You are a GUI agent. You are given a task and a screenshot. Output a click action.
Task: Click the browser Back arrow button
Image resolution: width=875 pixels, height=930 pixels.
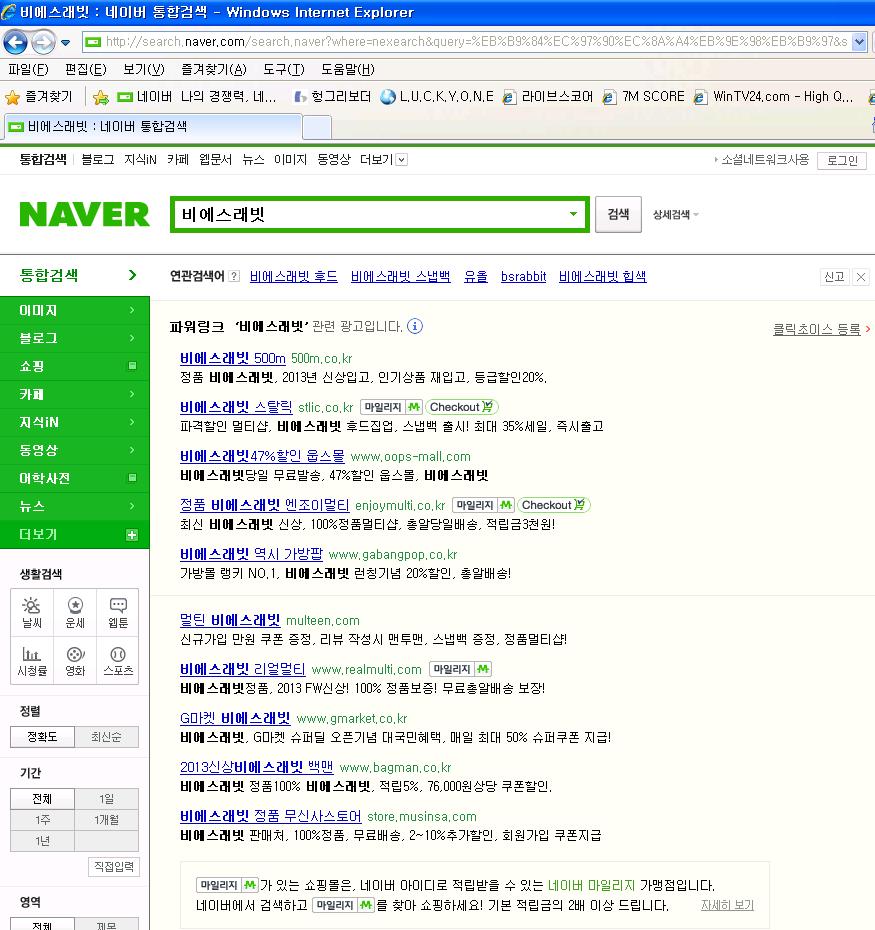15,42
